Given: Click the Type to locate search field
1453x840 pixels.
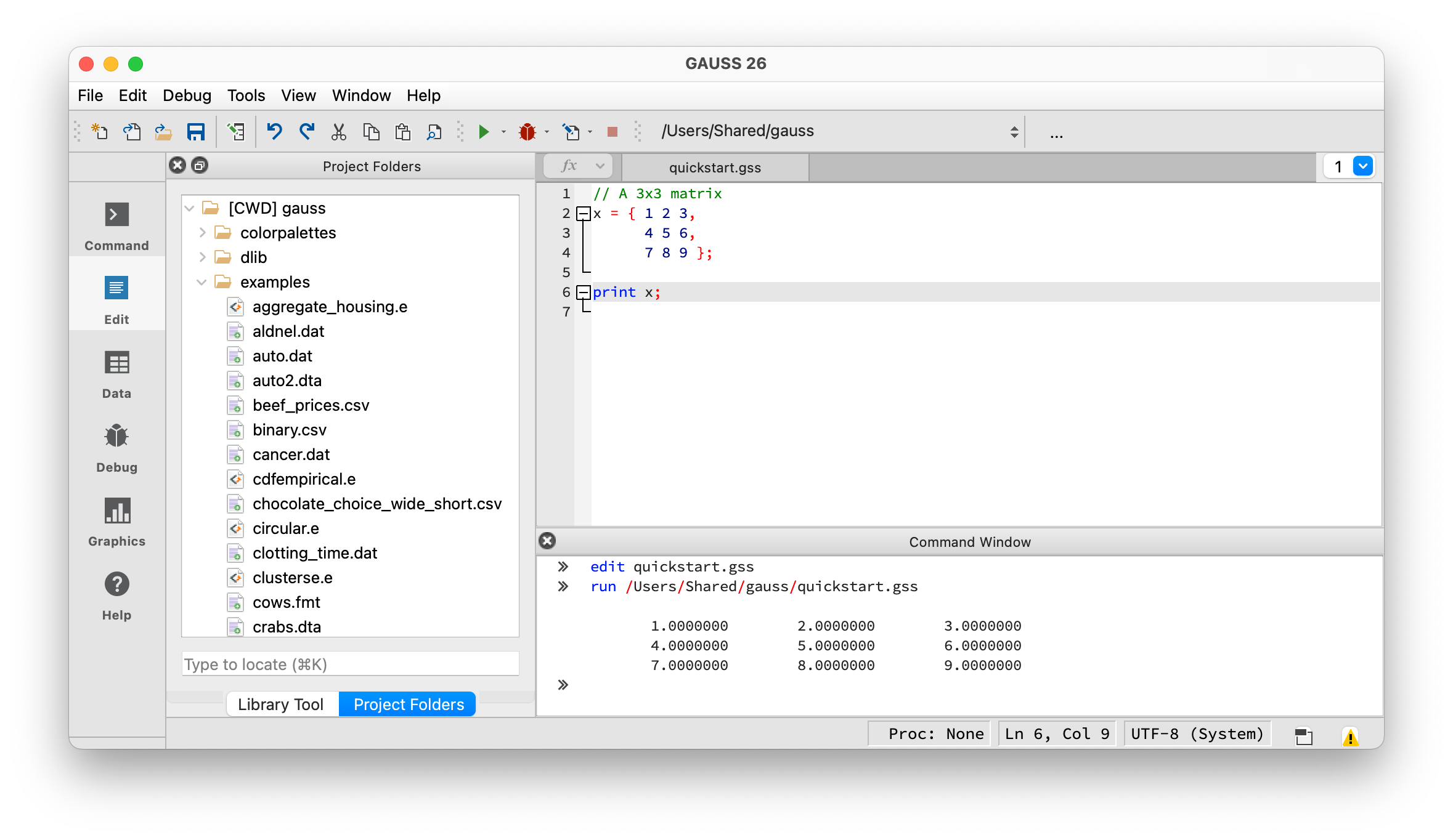Looking at the screenshot, I should click(350, 664).
